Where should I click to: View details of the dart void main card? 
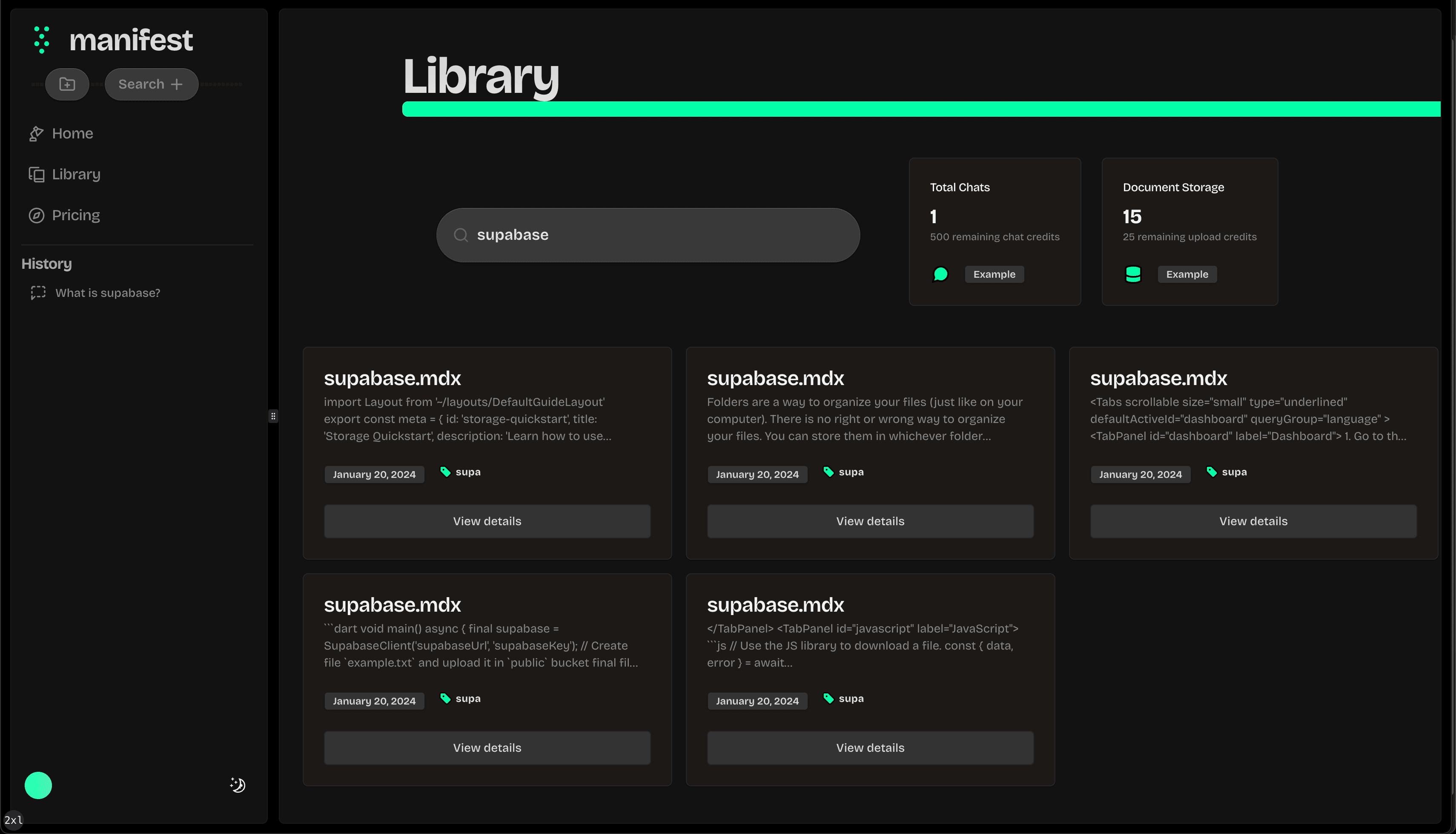click(487, 748)
